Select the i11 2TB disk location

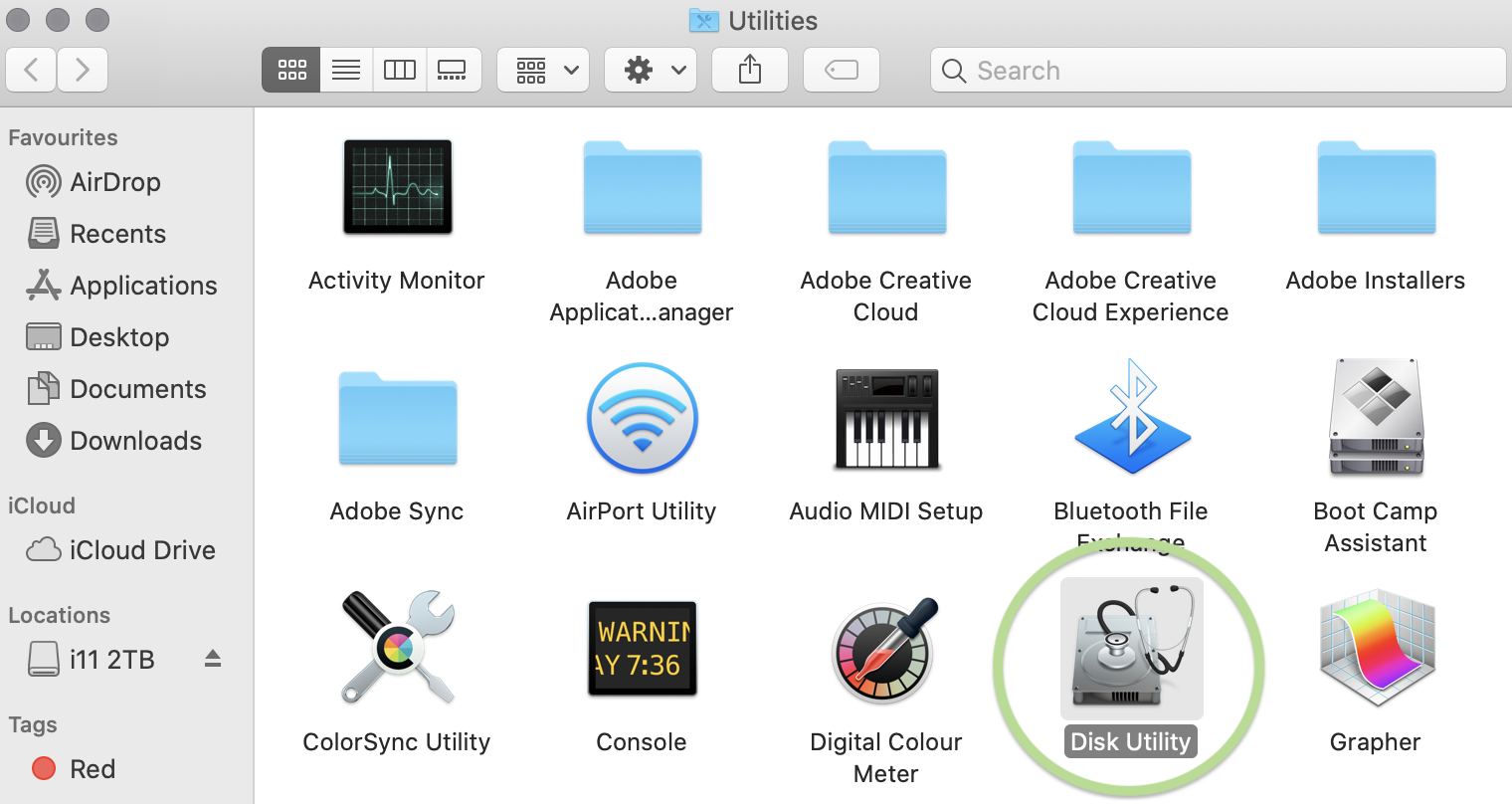92,660
